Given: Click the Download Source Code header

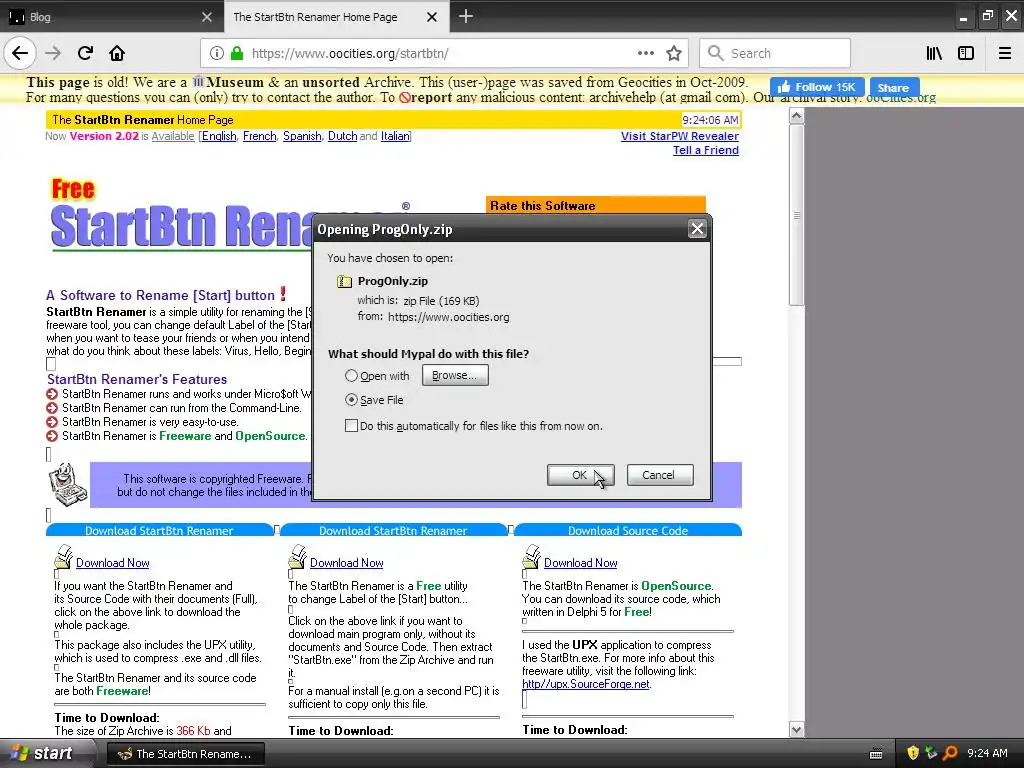Looking at the screenshot, I should pyautogui.click(x=628, y=530).
